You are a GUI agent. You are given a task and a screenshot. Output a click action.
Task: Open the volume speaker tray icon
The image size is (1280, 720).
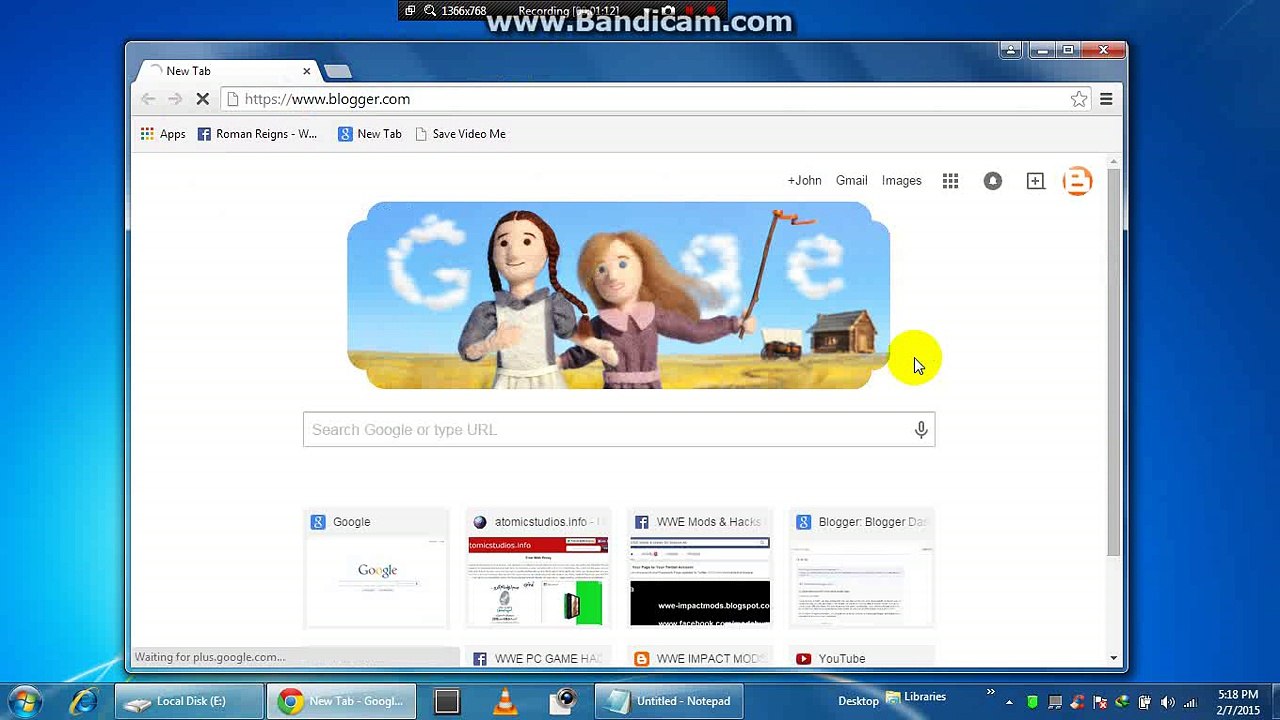point(1167,702)
